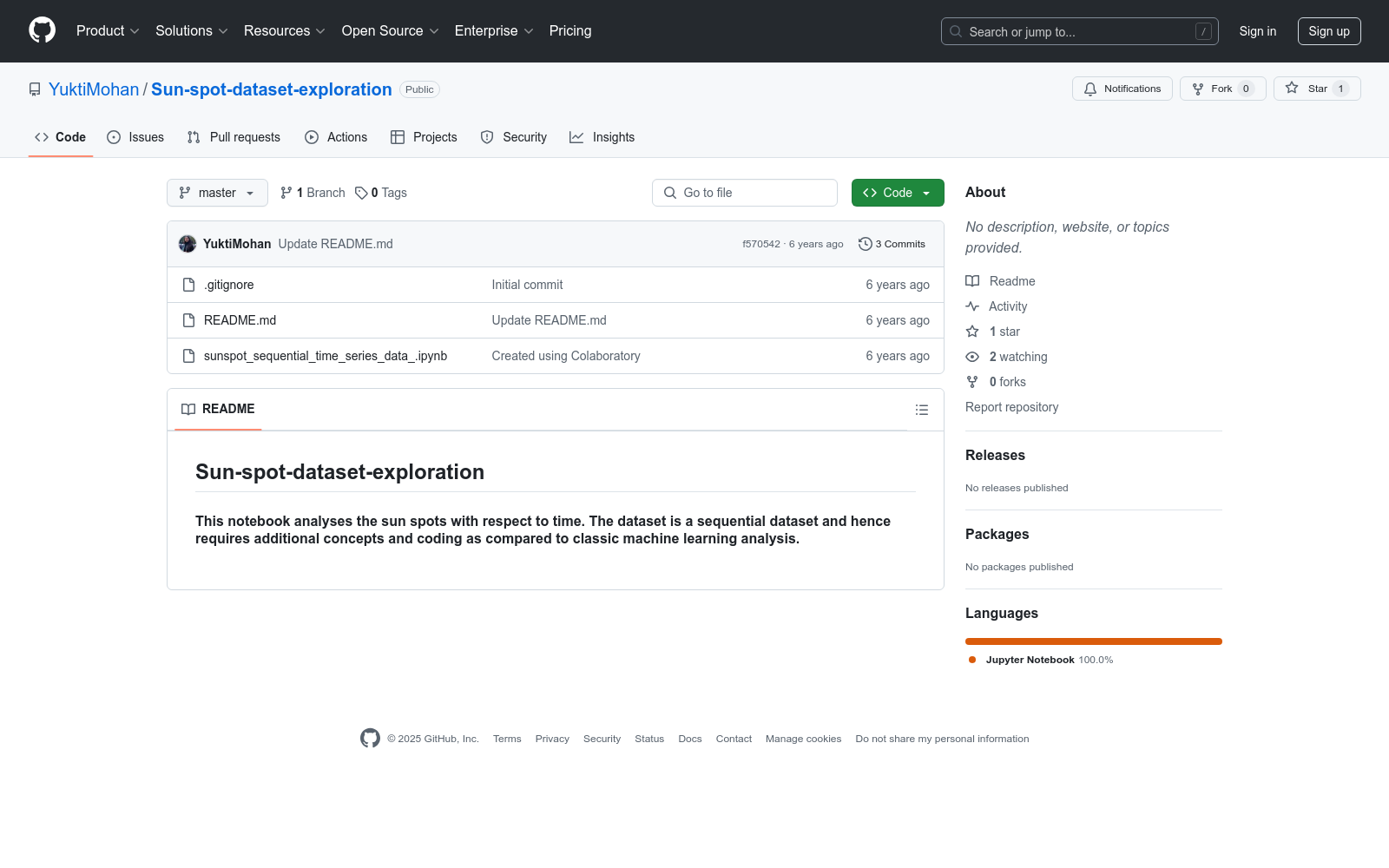Screen dimensions: 1389x868
Task: Open the .gitignore file
Action: (229, 285)
